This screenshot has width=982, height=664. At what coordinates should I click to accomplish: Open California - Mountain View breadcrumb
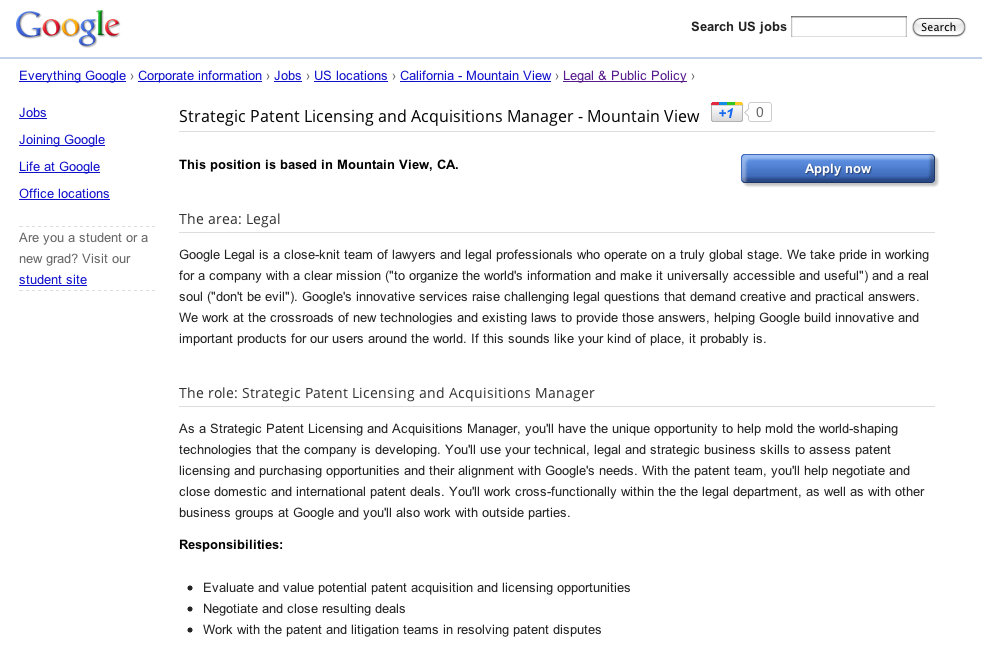click(x=475, y=76)
